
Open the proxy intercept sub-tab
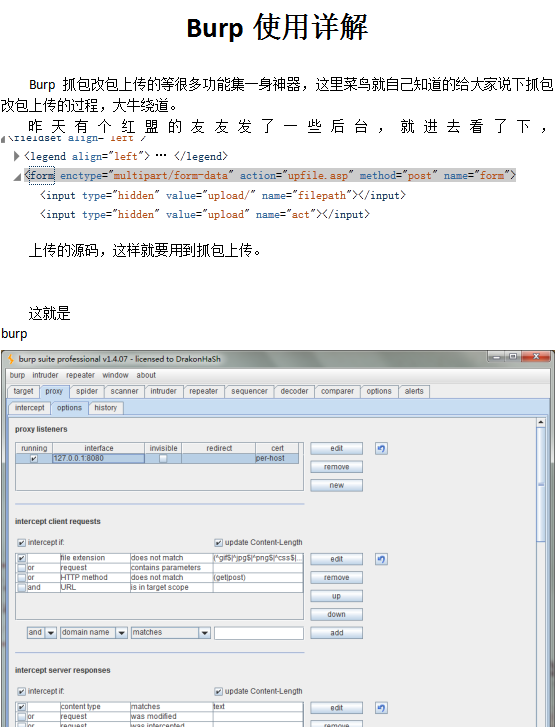click(x=30, y=408)
